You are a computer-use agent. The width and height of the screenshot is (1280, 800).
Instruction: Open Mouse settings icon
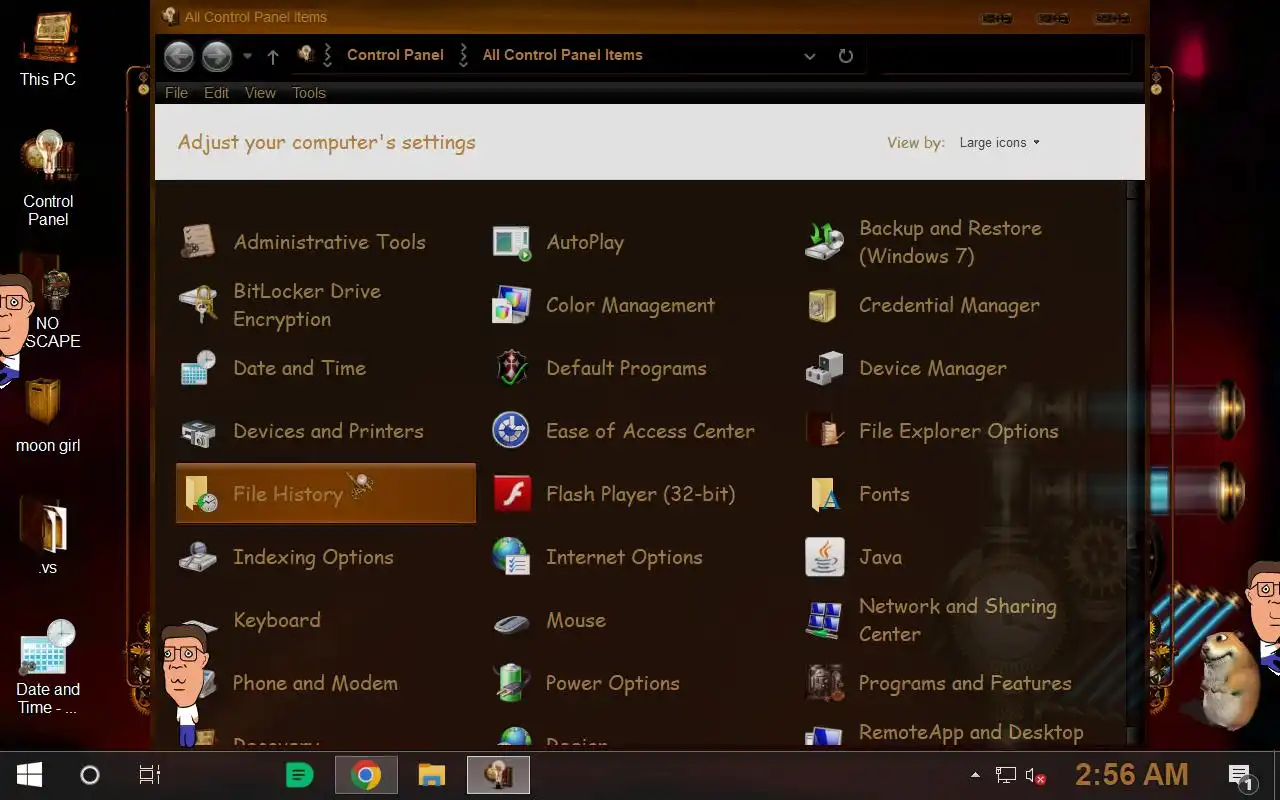[512, 622]
